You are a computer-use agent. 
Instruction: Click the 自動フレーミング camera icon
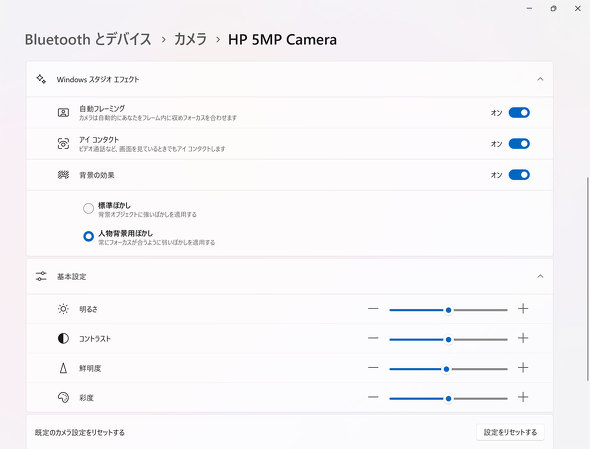point(63,113)
